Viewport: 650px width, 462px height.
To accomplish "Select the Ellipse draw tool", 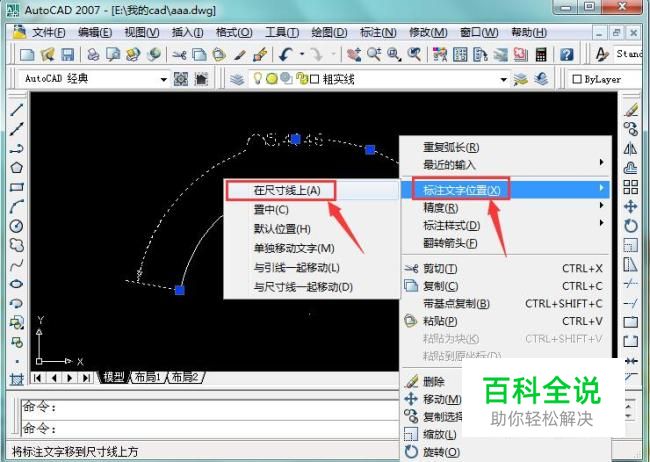I will click(x=17, y=284).
